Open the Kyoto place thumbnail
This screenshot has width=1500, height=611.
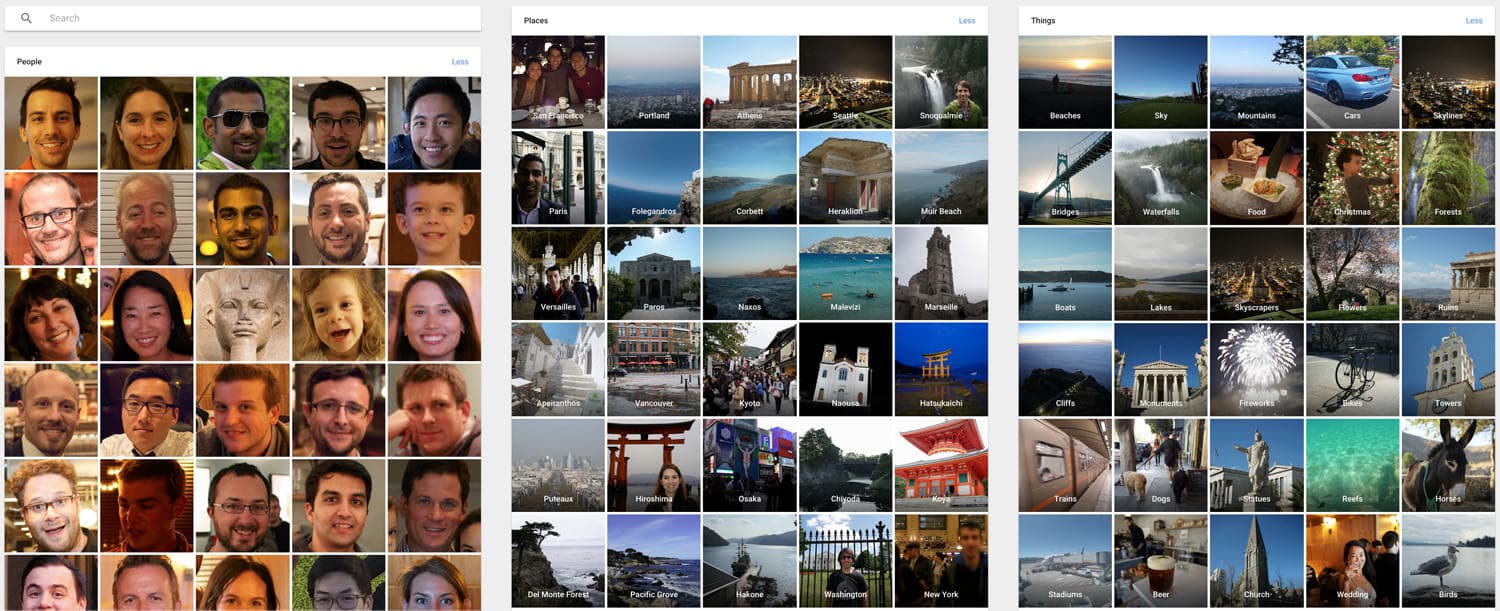coord(750,369)
